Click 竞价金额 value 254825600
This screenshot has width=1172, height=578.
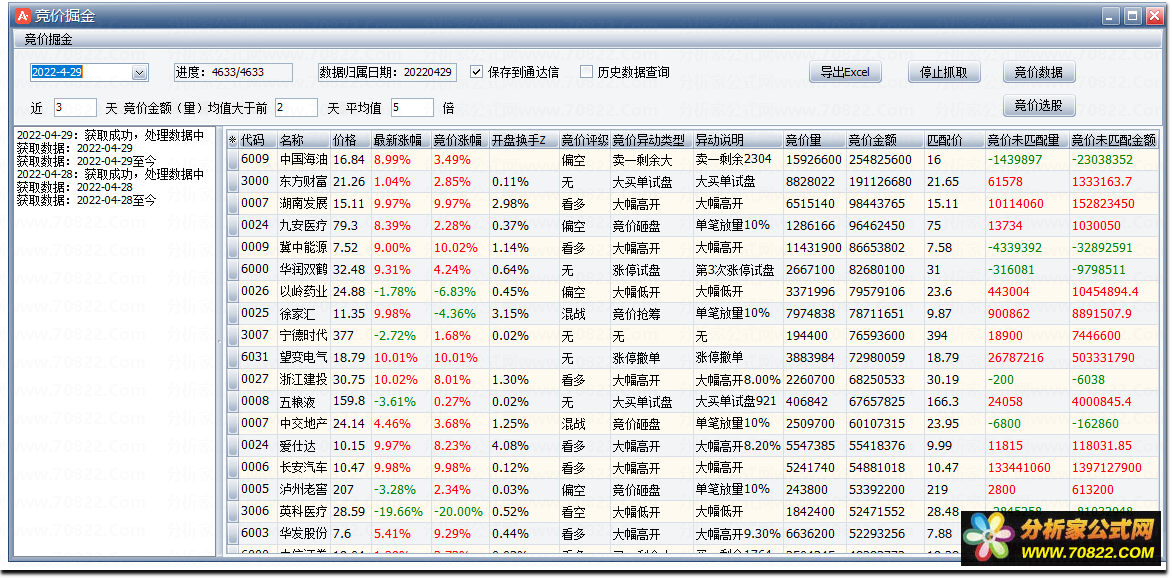(884, 159)
